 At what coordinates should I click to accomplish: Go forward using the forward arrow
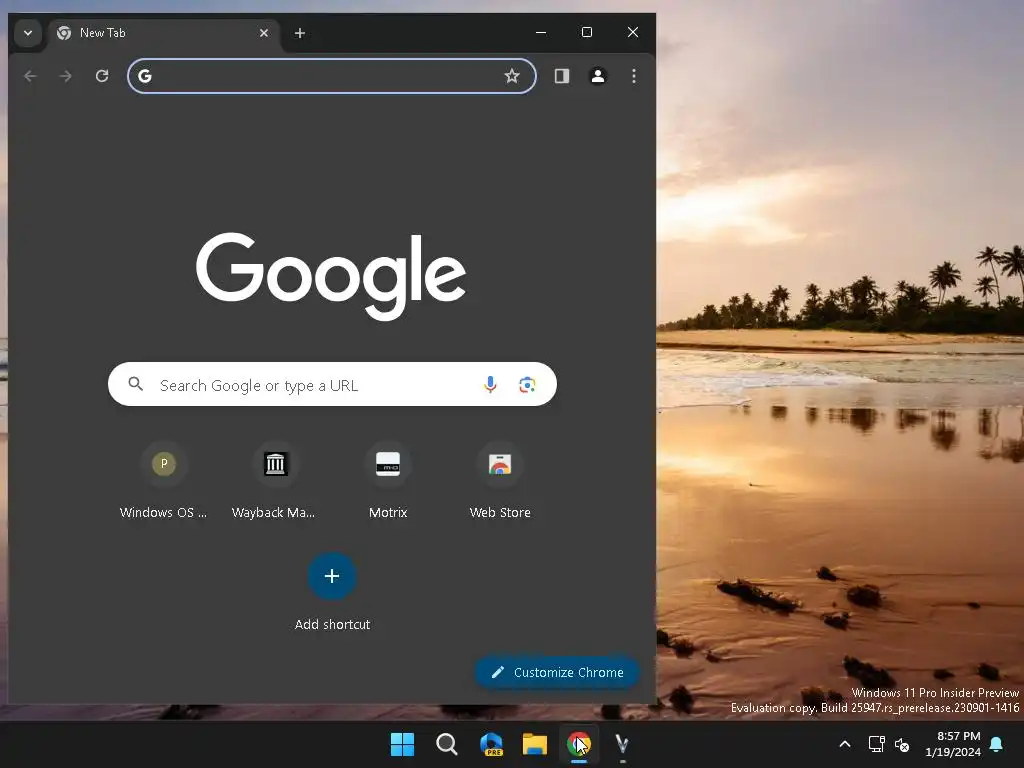click(x=65, y=76)
